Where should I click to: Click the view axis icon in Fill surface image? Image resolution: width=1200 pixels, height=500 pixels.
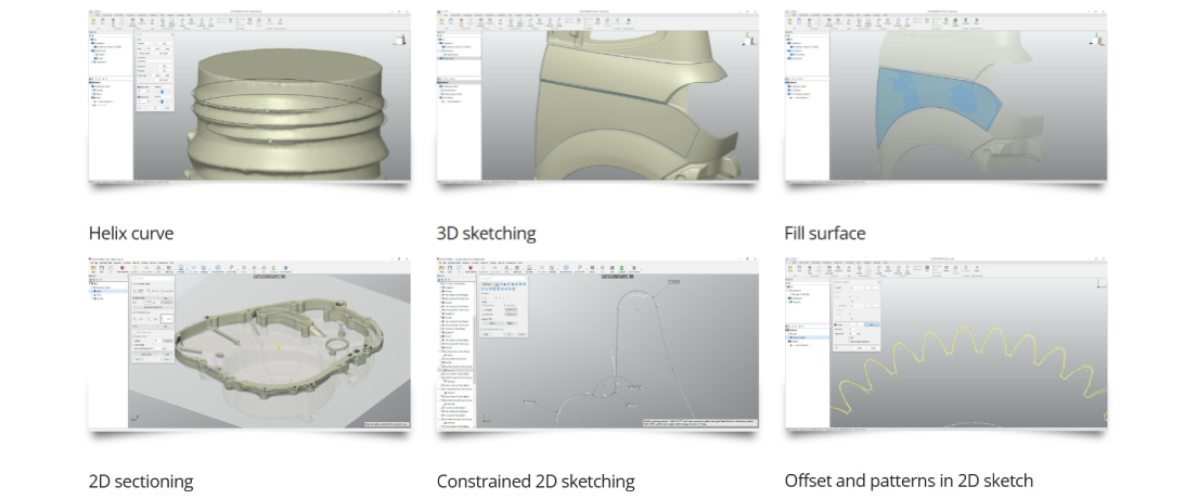pyautogui.click(x=1096, y=39)
